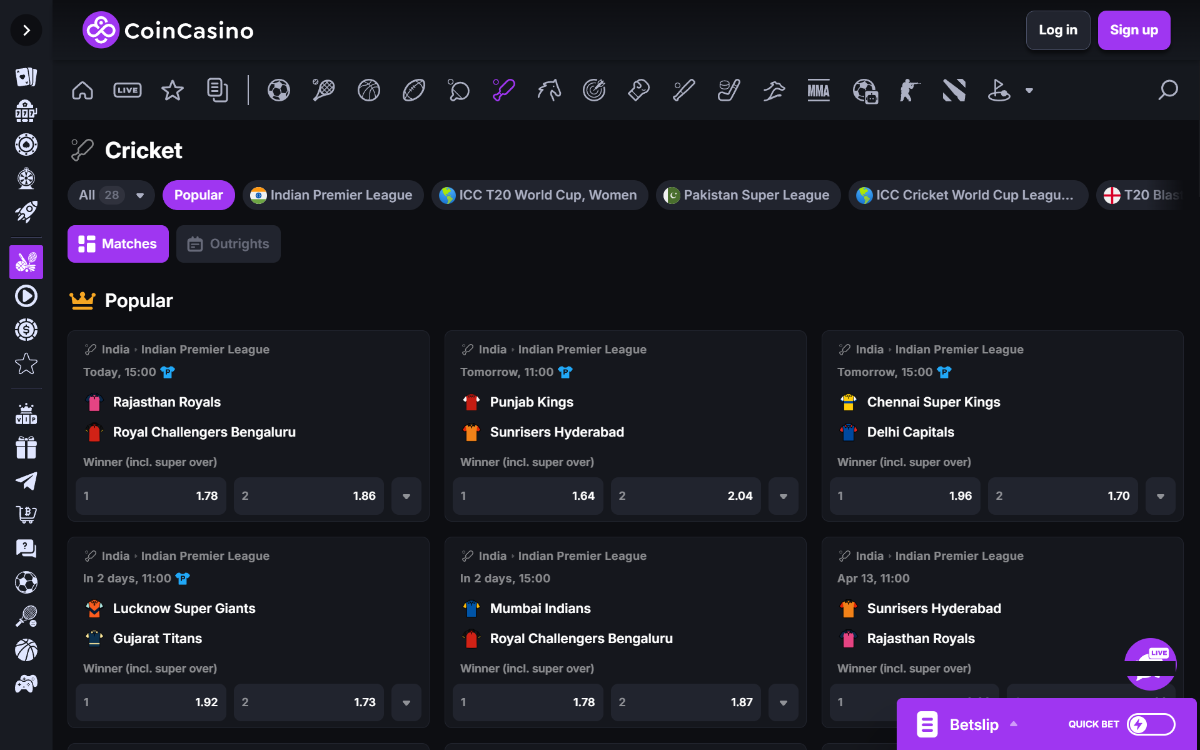Screen dimensions: 1200x750
Task: Expand more markets for Rajasthan Royals match
Action: tap(406, 496)
